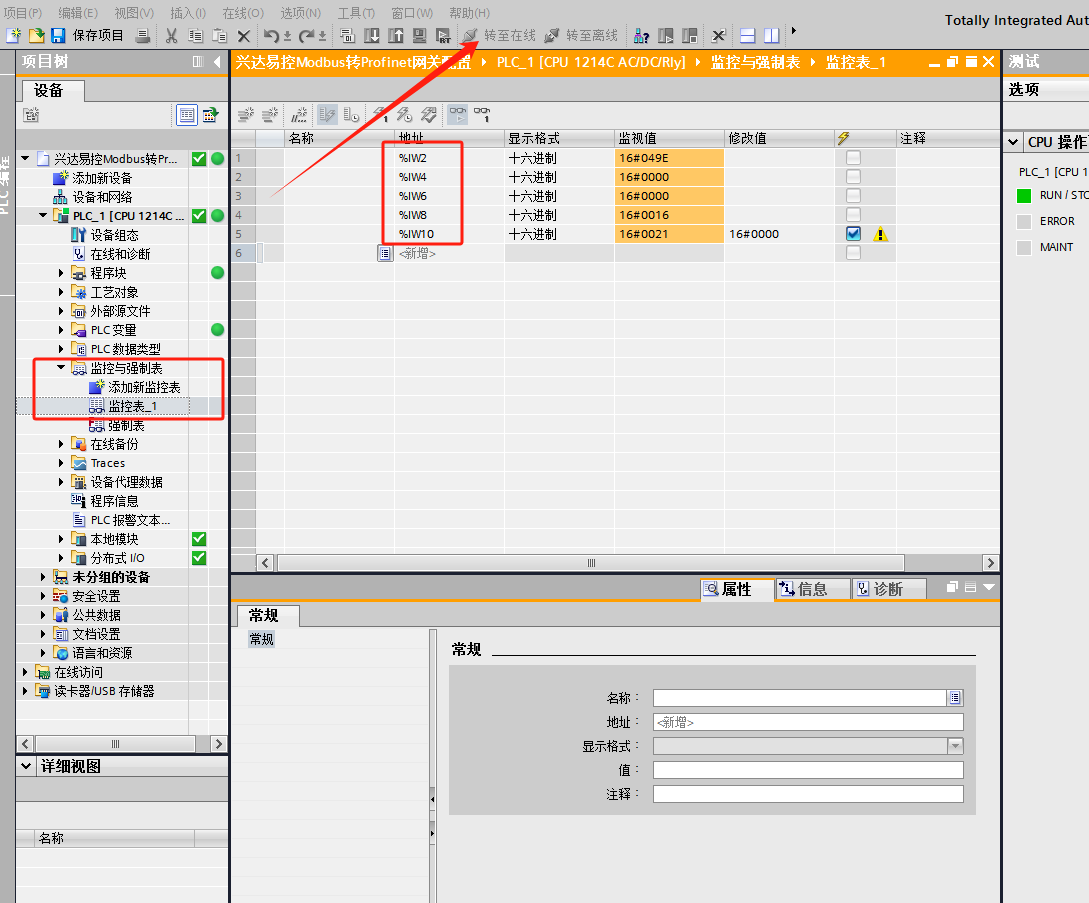Click the 修改值 cell 16#0000 for %IW10
Image resolution: width=1089 pixels, height=903 pixels.
tap(779, 234)
